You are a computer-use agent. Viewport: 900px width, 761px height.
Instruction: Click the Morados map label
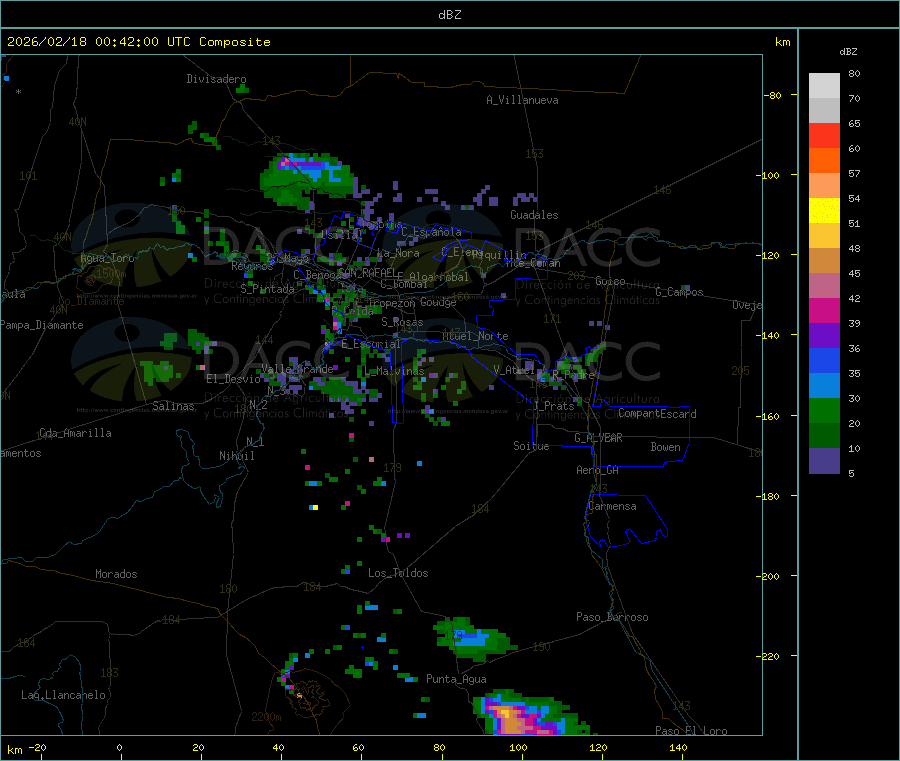click(116, 574)
